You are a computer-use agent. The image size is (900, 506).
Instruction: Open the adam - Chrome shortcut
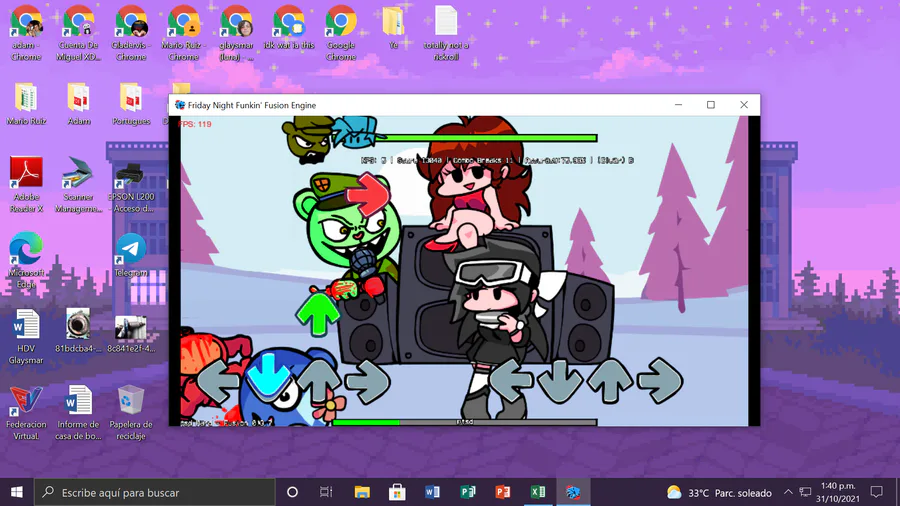(26, 33)
